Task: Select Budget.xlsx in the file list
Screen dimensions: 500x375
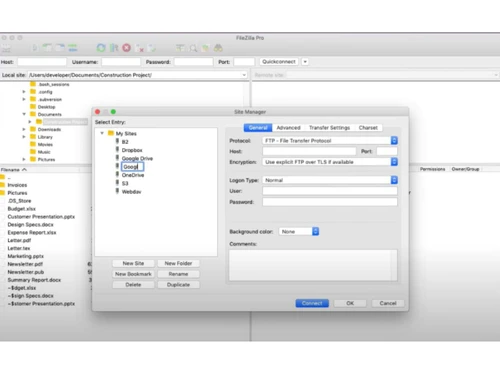Action: tap(22, 209)
